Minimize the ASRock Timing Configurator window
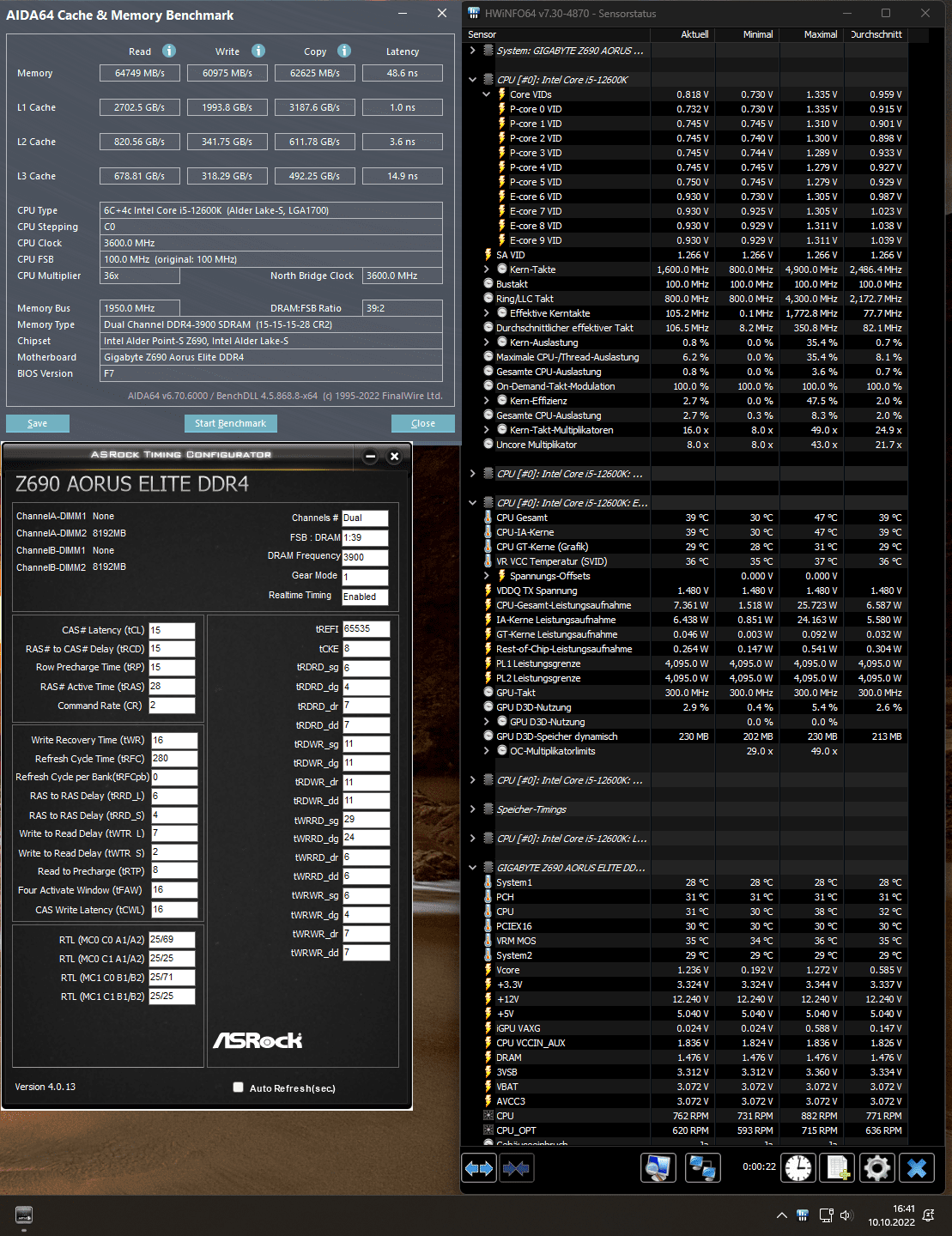Image resolution: width=952 pixels, height=1236 pixels. [x=370, y=456]
